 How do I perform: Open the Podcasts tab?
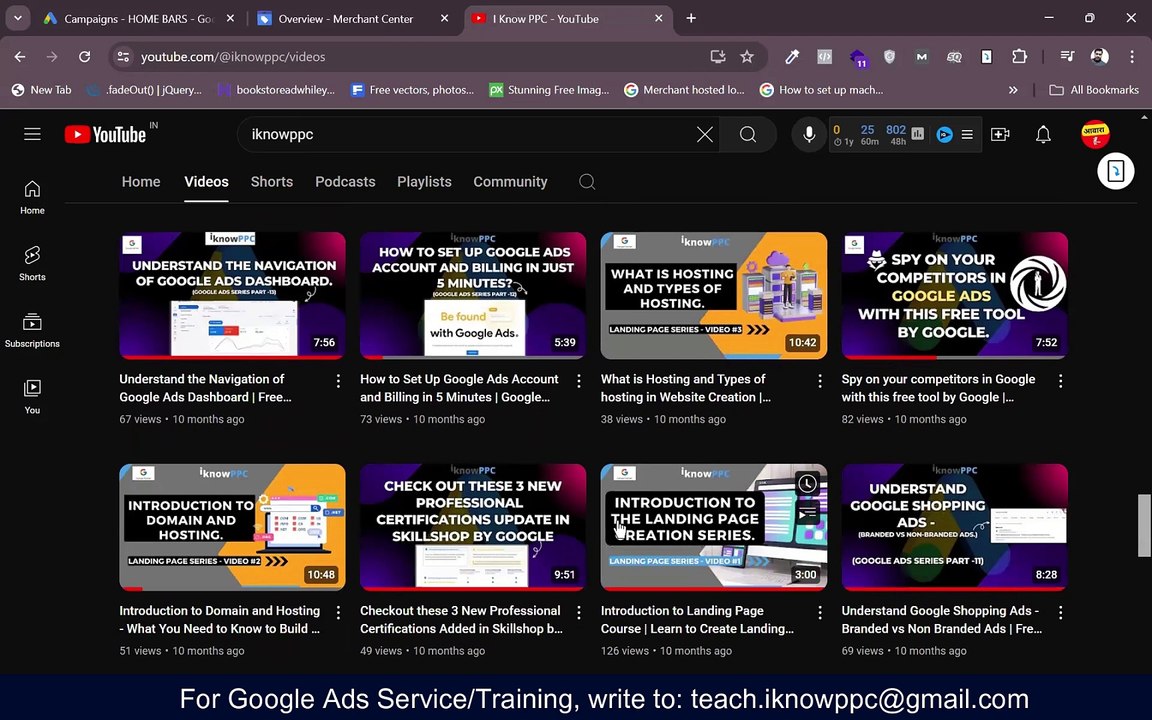click(345, 181)
